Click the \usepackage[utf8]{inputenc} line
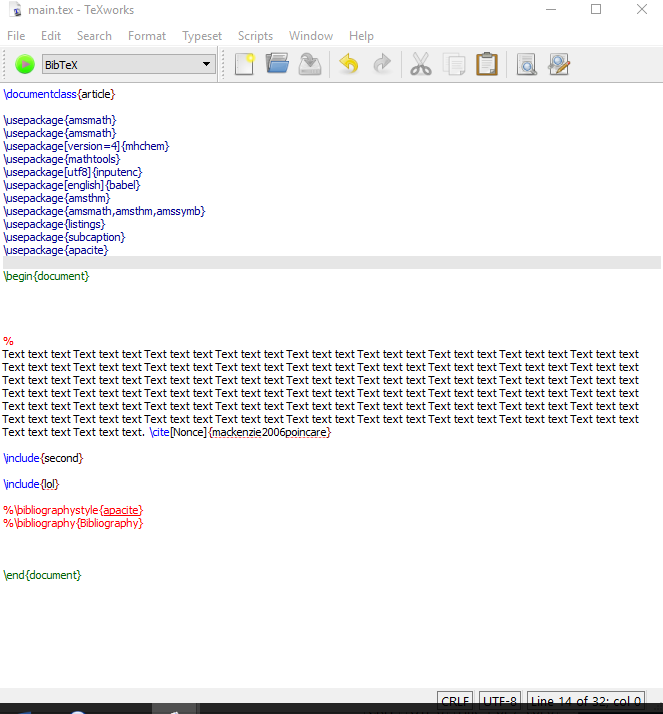Viewport: 663px width, 714px height. pos(73,172)
